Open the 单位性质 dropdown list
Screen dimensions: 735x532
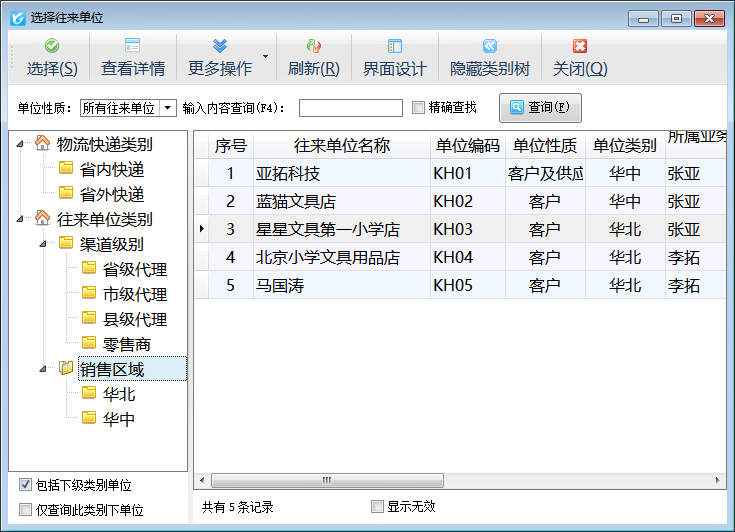click(x=167, y=108)
